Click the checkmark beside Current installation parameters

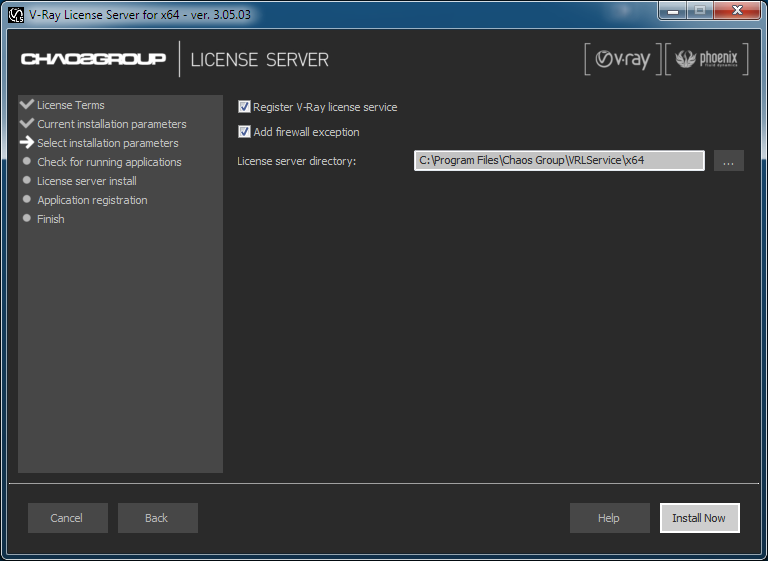pos(27,123)
